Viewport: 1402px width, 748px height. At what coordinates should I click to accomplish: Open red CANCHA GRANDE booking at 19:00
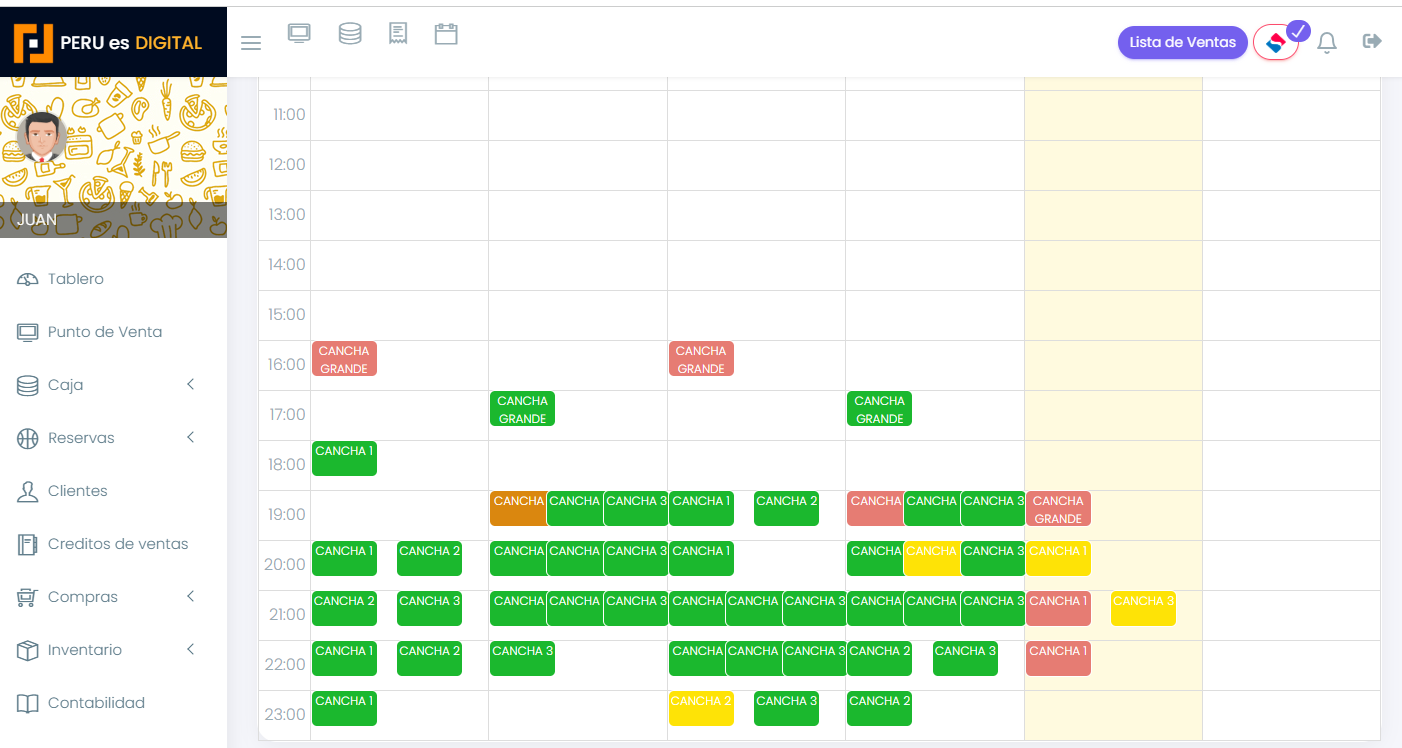point(1058,509)
